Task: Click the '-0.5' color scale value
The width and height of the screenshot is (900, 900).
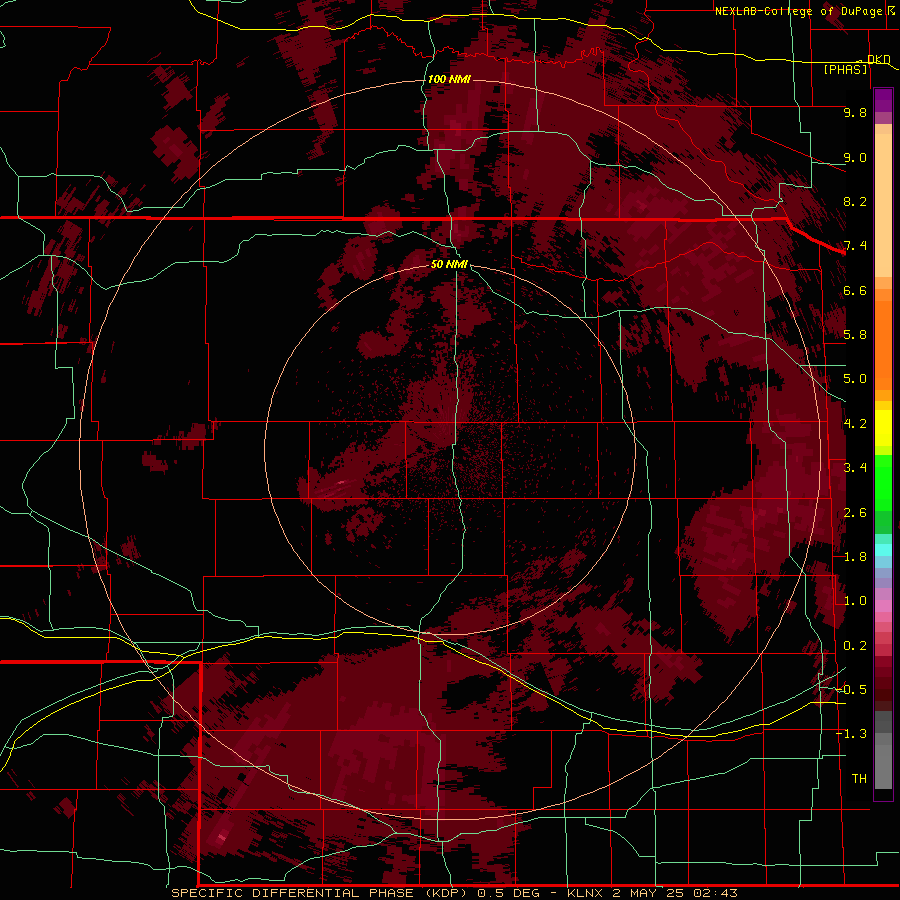Action: (x=852, y=690)
